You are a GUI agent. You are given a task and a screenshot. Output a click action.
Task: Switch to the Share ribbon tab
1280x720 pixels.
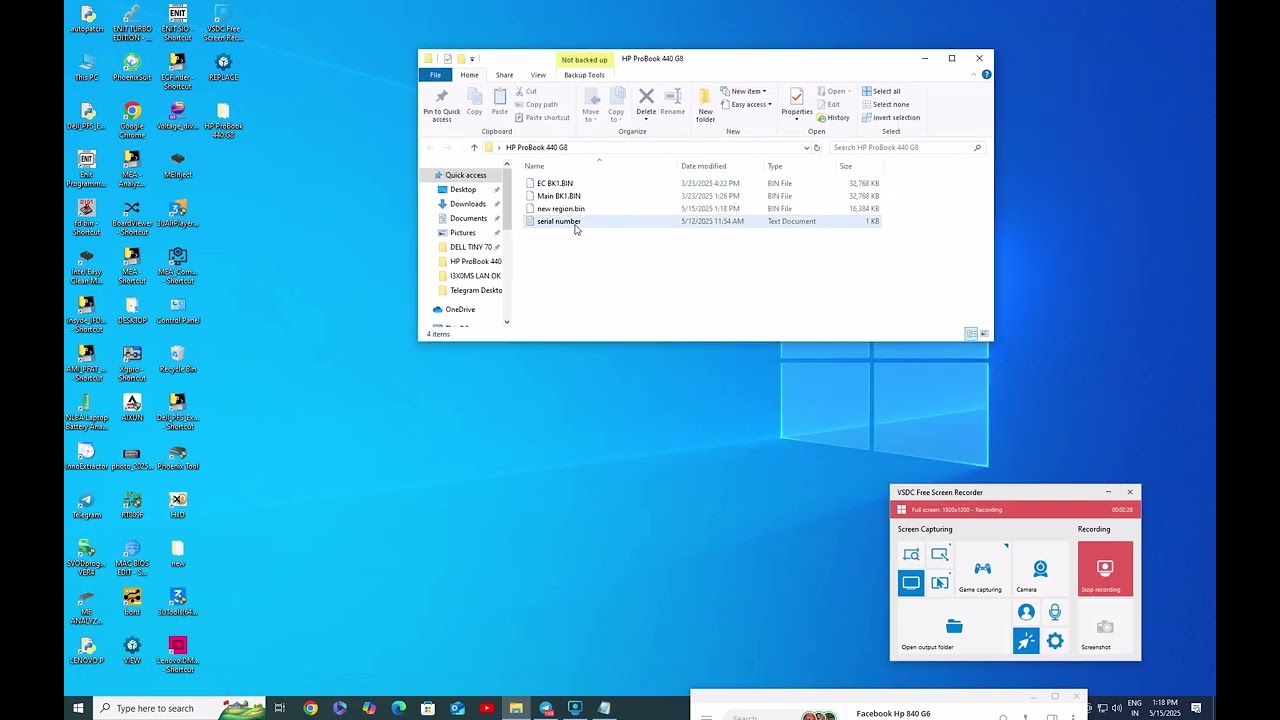pos(504,75)
